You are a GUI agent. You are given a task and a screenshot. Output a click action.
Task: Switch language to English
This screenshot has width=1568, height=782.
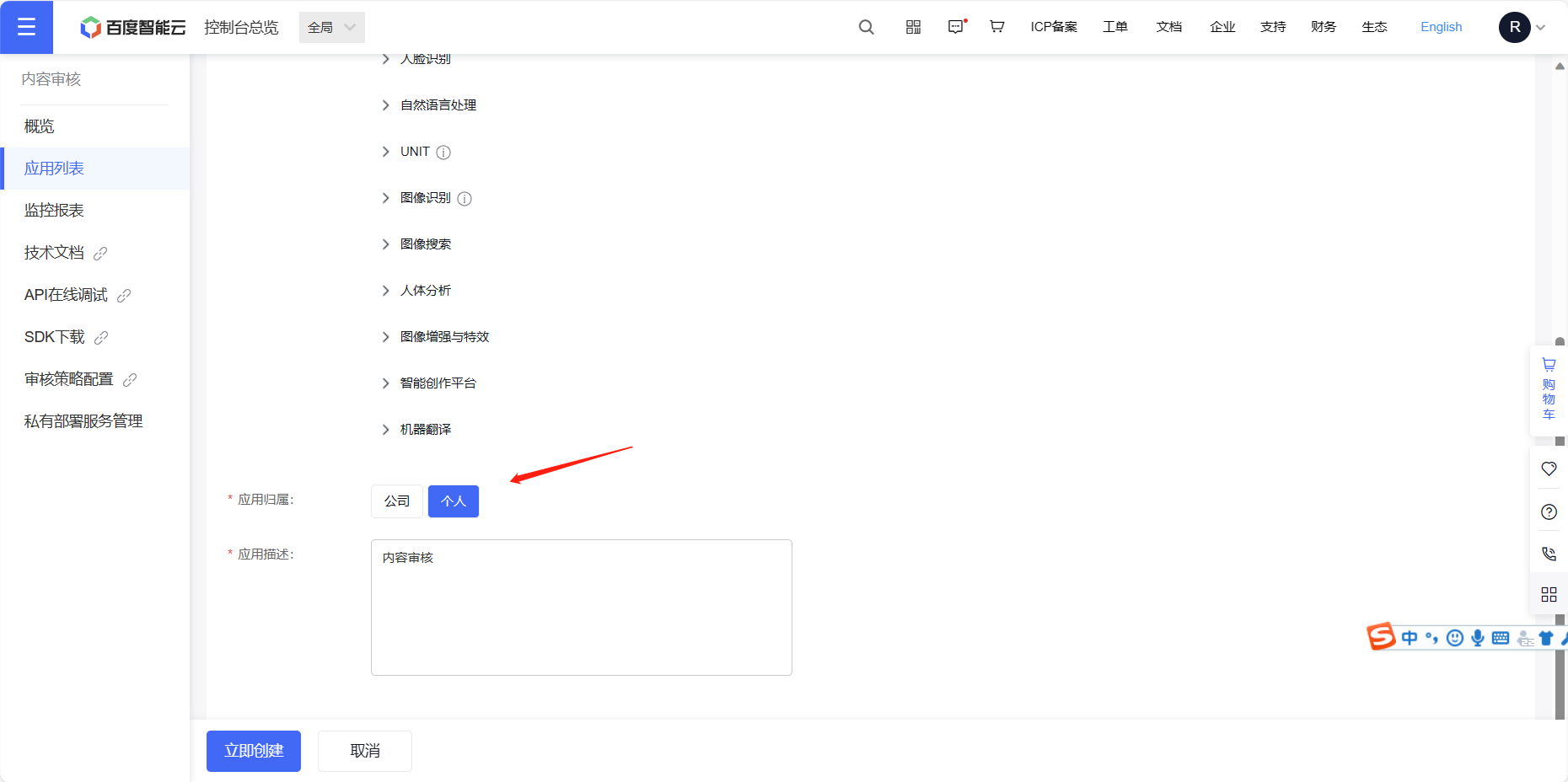click(x=1441, y=27)
